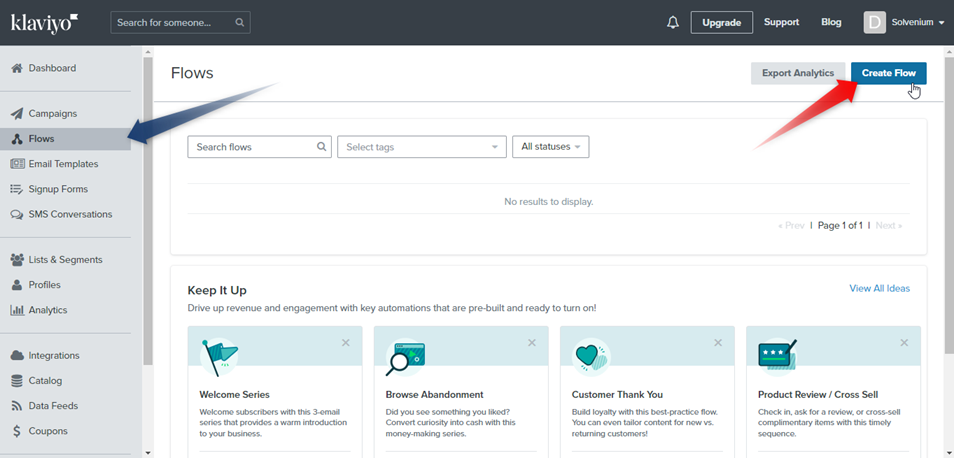Click the Prev pagination link

[791, 226]
